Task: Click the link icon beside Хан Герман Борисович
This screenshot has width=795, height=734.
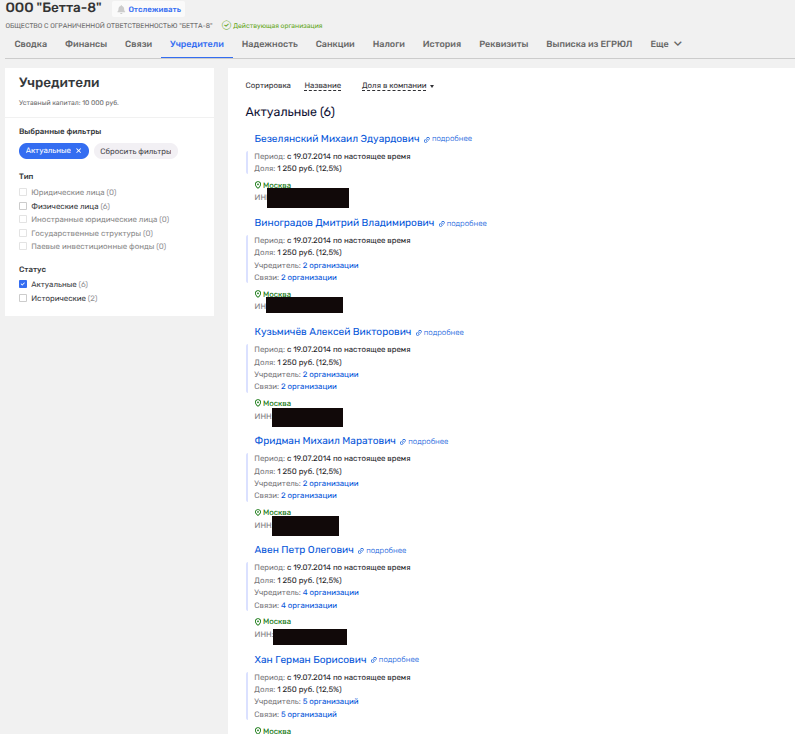Action: (x=374, y=660)
